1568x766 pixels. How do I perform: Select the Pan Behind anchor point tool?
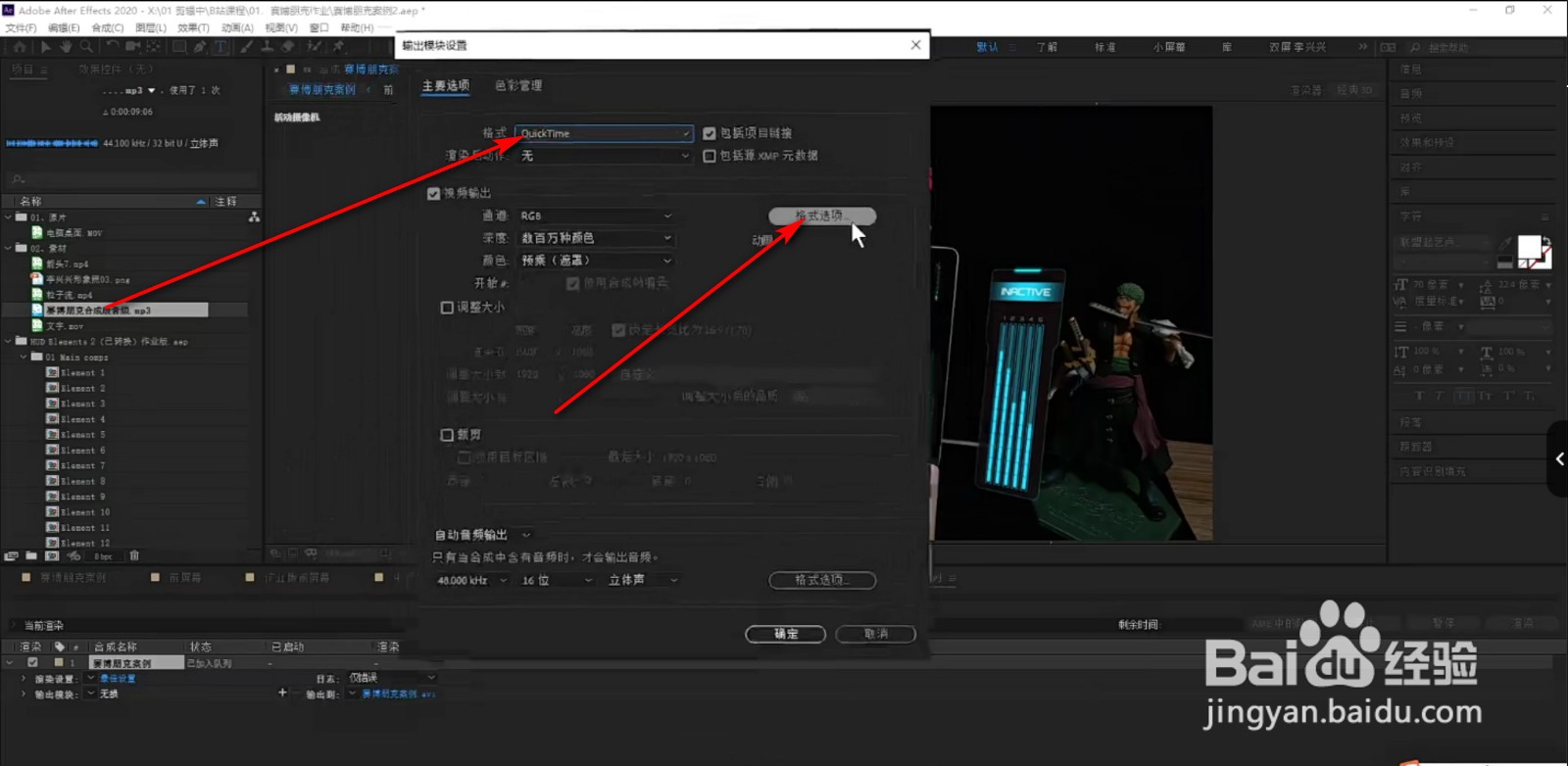tap(154, 46)
